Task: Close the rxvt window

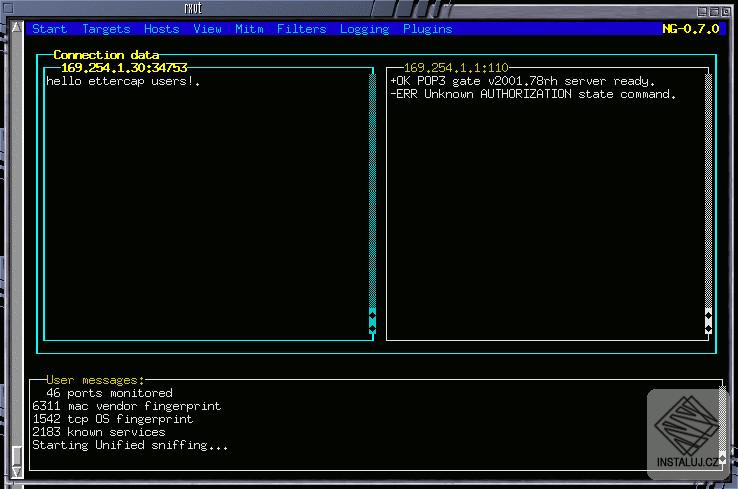Action: click(x=726, y=12)
